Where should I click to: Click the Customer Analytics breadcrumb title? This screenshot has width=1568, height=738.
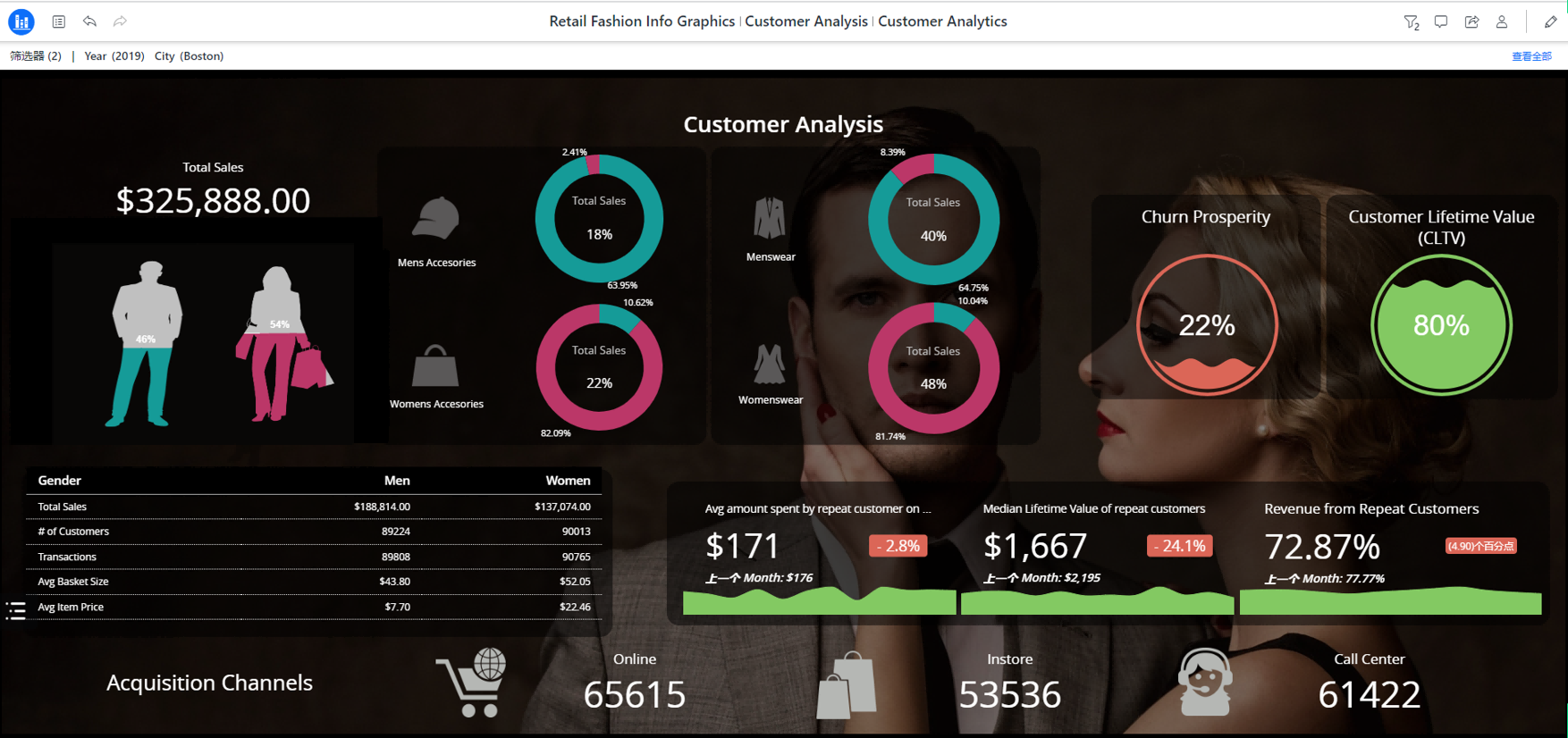tap(942, 21)
